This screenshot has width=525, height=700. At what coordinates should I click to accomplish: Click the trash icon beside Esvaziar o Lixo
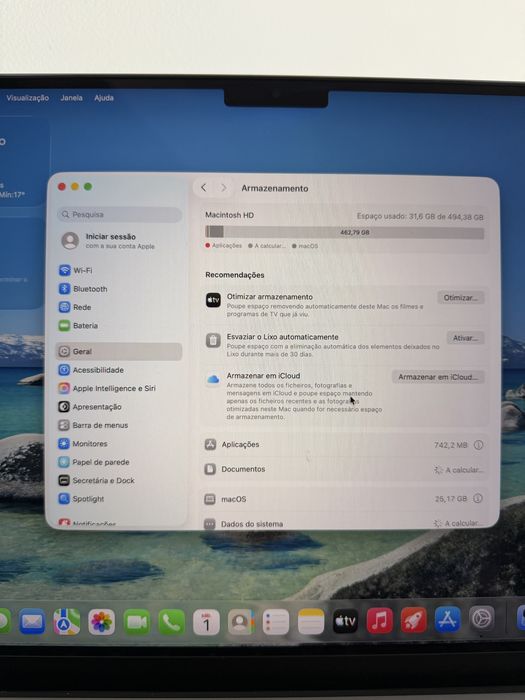213,340
